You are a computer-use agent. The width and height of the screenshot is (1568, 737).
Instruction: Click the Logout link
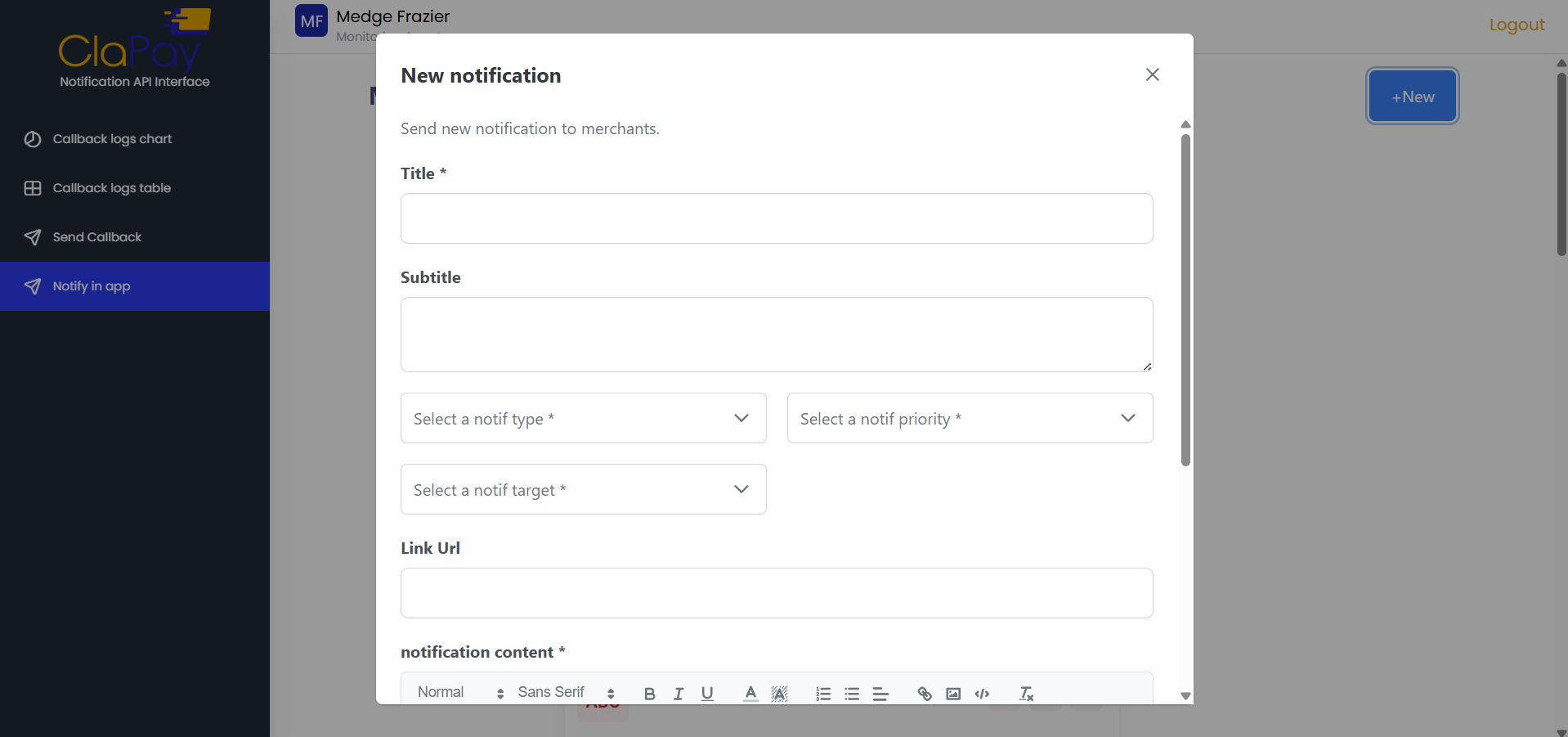click(1516, 25)
